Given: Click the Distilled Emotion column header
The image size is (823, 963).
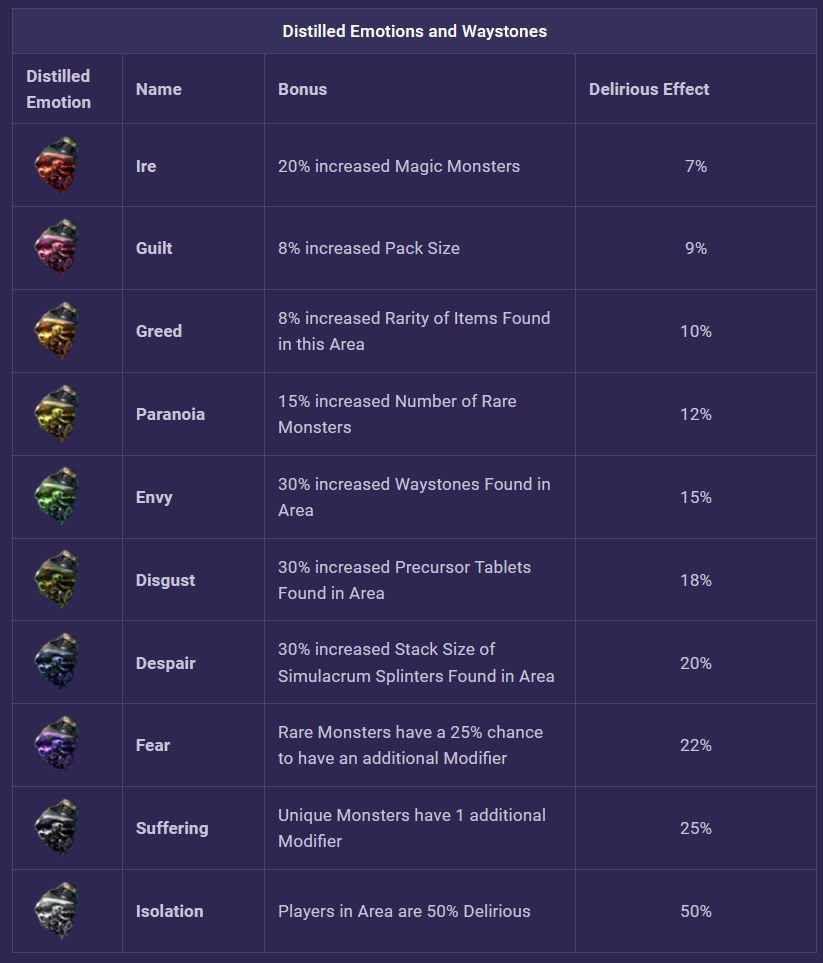Looking at the screenshot, I should click(x=59, y=89).
